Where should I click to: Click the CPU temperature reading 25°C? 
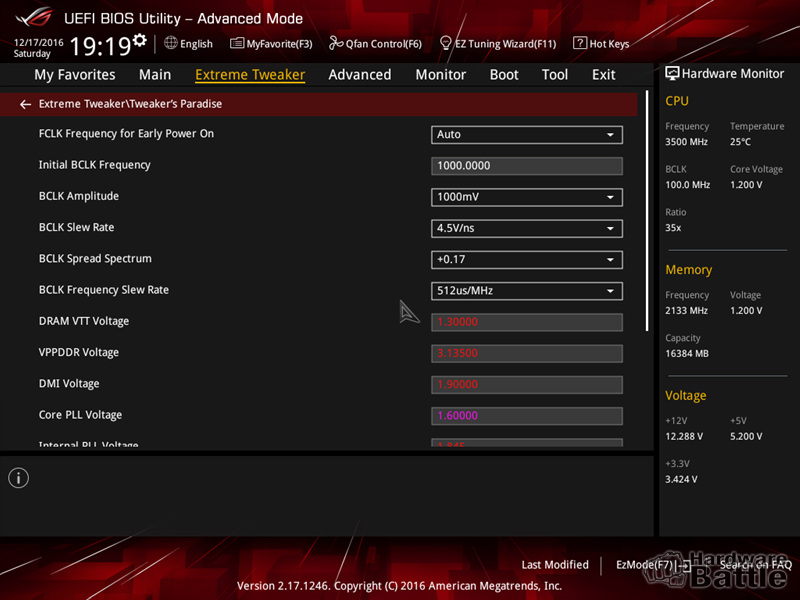pos(740,142)
